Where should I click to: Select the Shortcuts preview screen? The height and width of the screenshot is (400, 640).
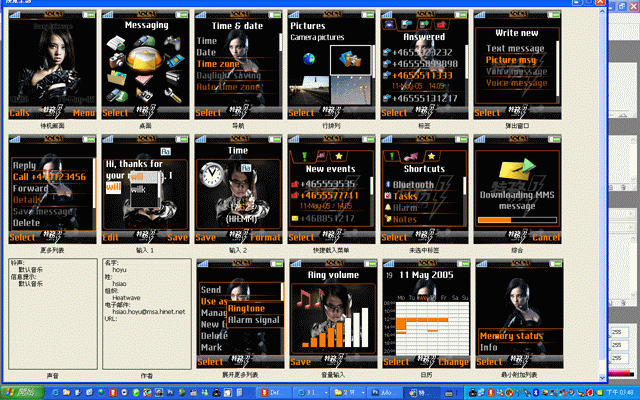click(424, 189)
